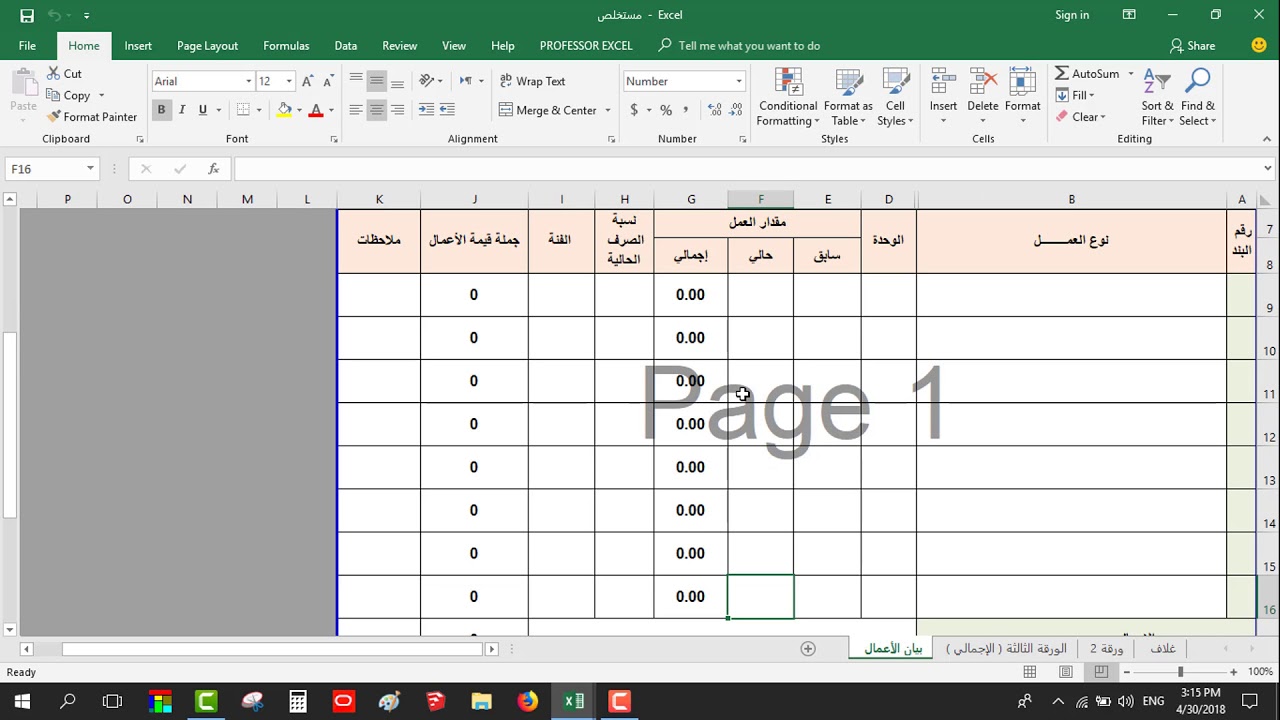Open Firefox in the Windows taskbar
This screenshot has height=720, width=1280.
tap(528, 701)
